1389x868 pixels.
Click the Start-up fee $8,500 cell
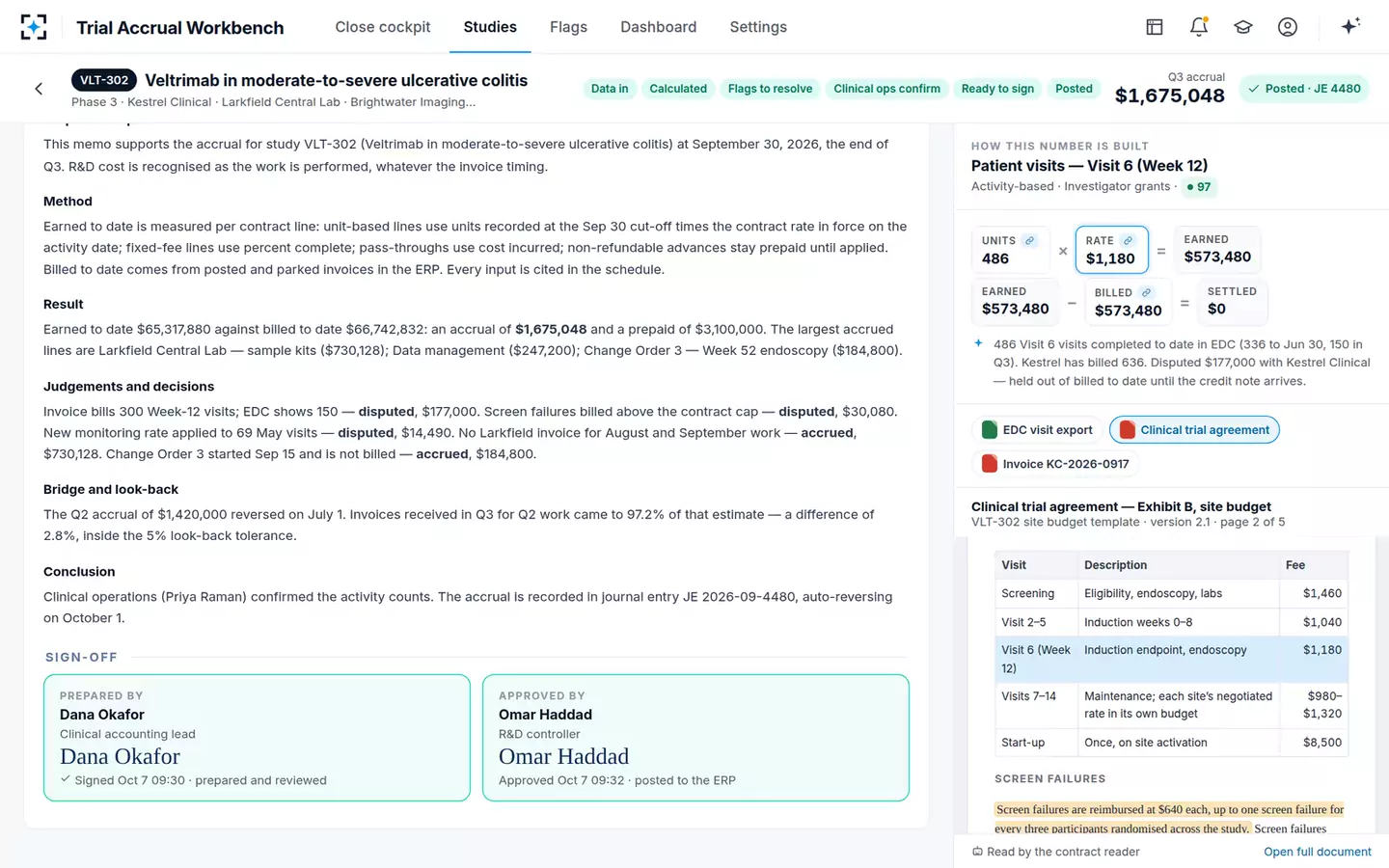click(x=1314, y=743)
